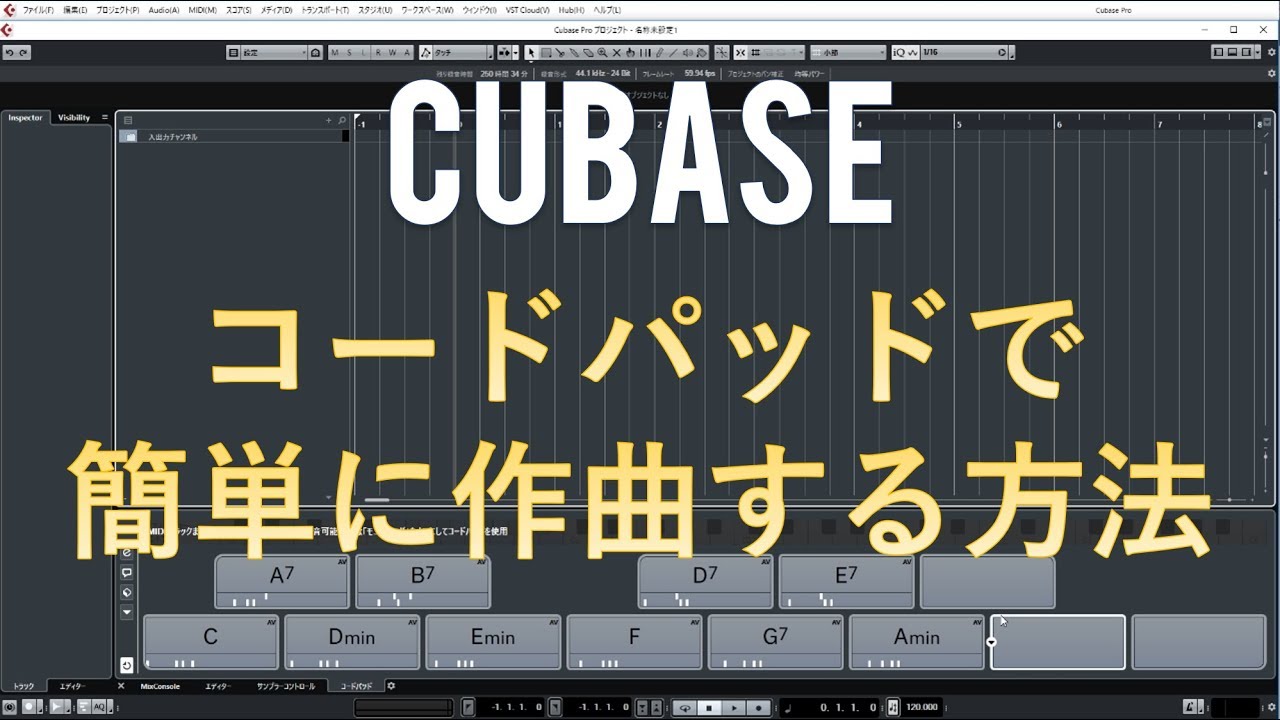The image size is (1280, 720).
Task: Toggle the Read (R) automation button
Action: point(378,52)
